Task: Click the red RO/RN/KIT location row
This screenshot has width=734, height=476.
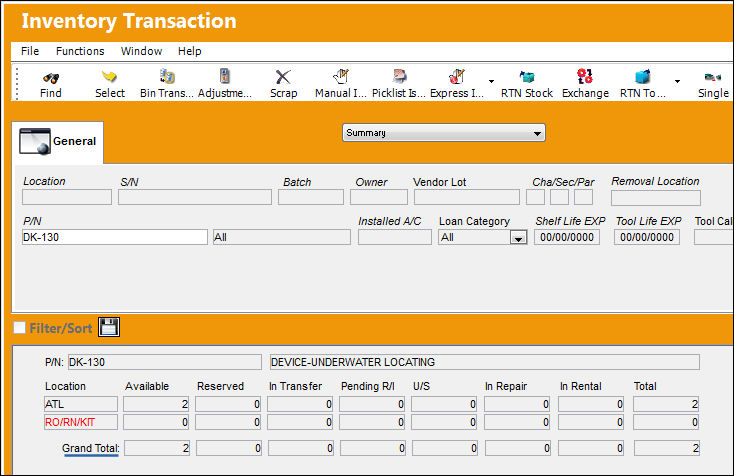Action: click(81, 422)
